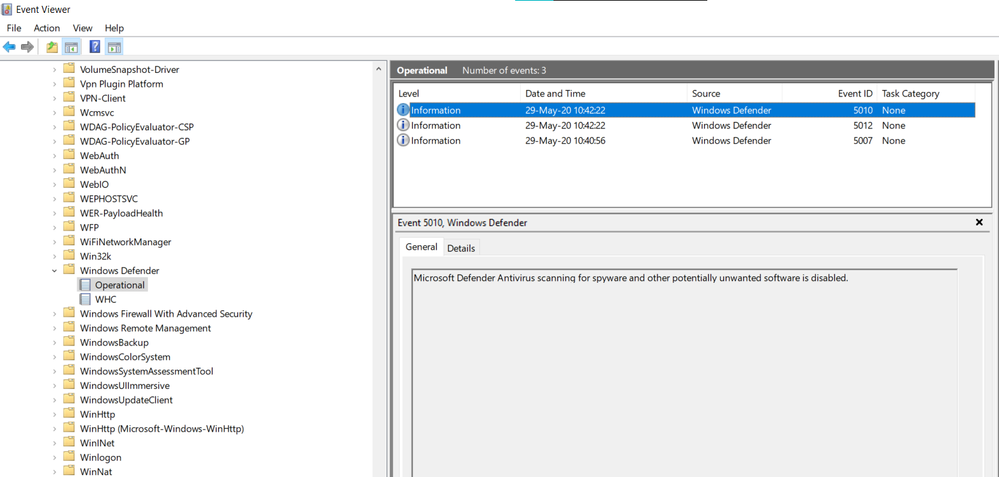Click the WHC log icon in tree
The width and height of the screenshot is (999, 477).
(85, 299)
